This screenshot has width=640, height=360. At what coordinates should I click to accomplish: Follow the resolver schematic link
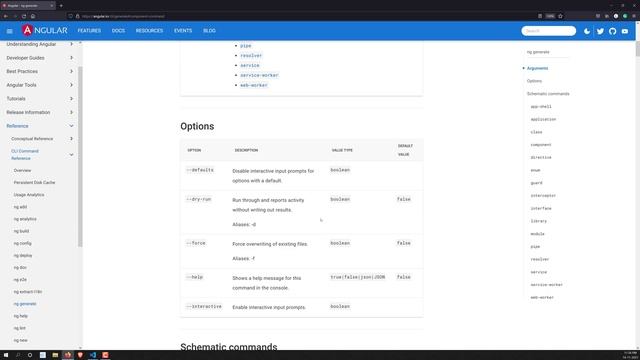(x=251, y=56)
